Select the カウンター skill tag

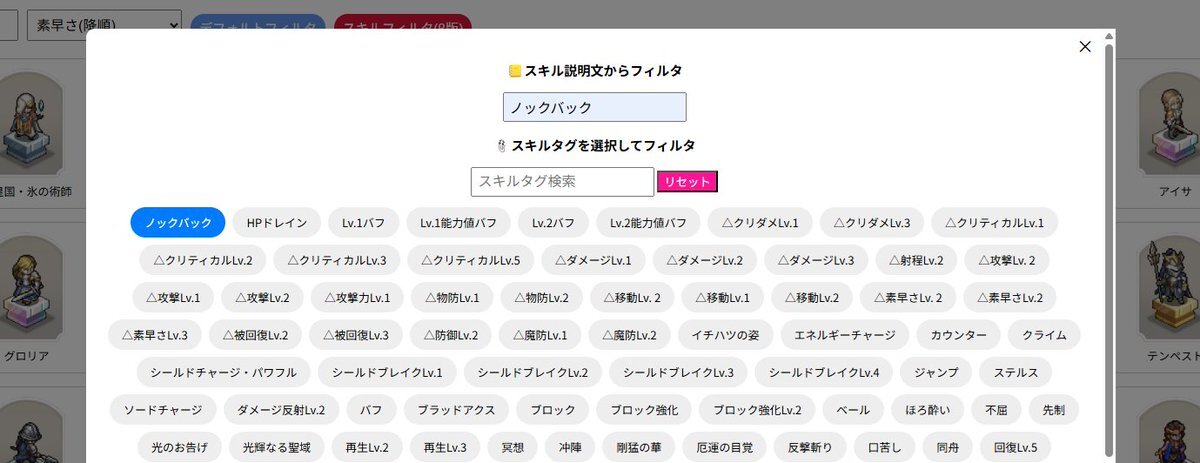[958, 335]
